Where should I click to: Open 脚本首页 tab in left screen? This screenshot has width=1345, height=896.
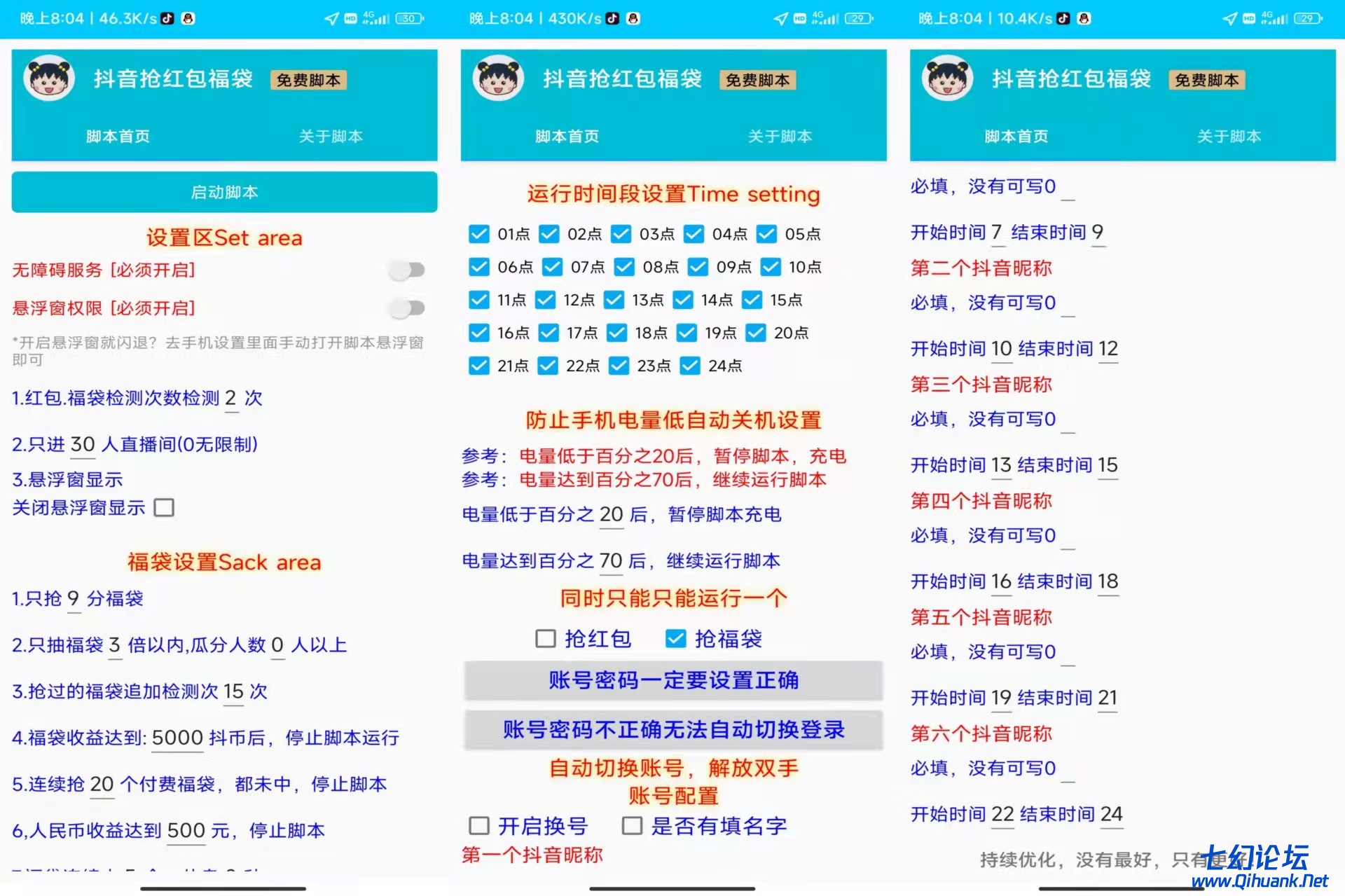point(118,136)
